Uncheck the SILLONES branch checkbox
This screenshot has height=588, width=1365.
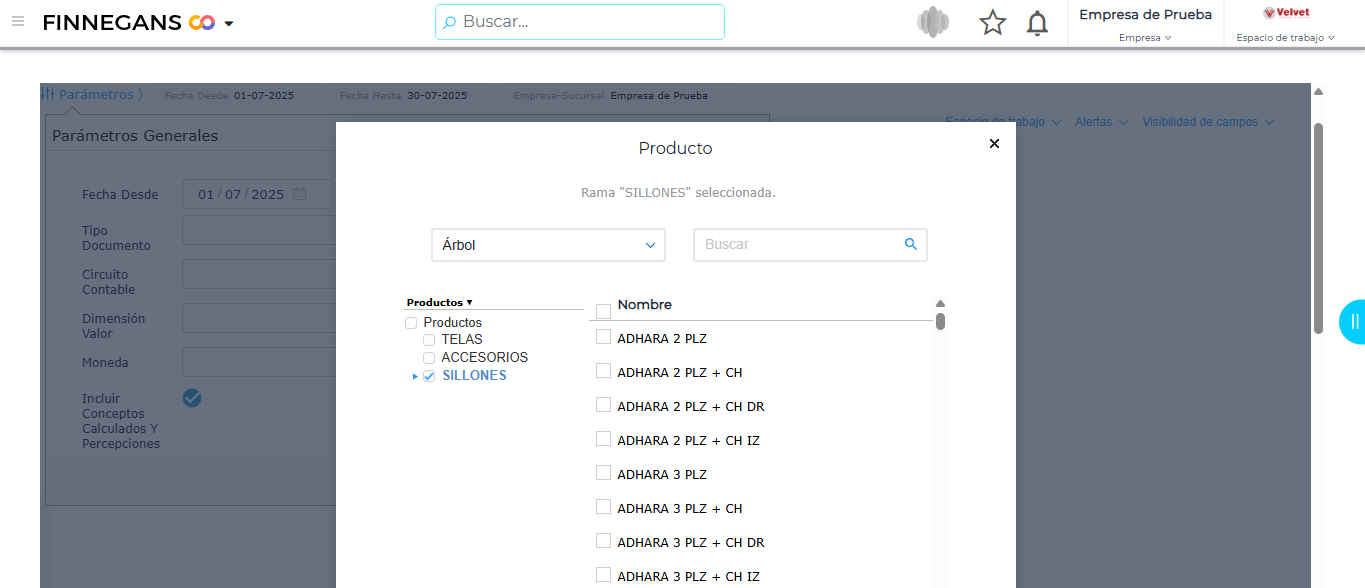coord(429,376)
